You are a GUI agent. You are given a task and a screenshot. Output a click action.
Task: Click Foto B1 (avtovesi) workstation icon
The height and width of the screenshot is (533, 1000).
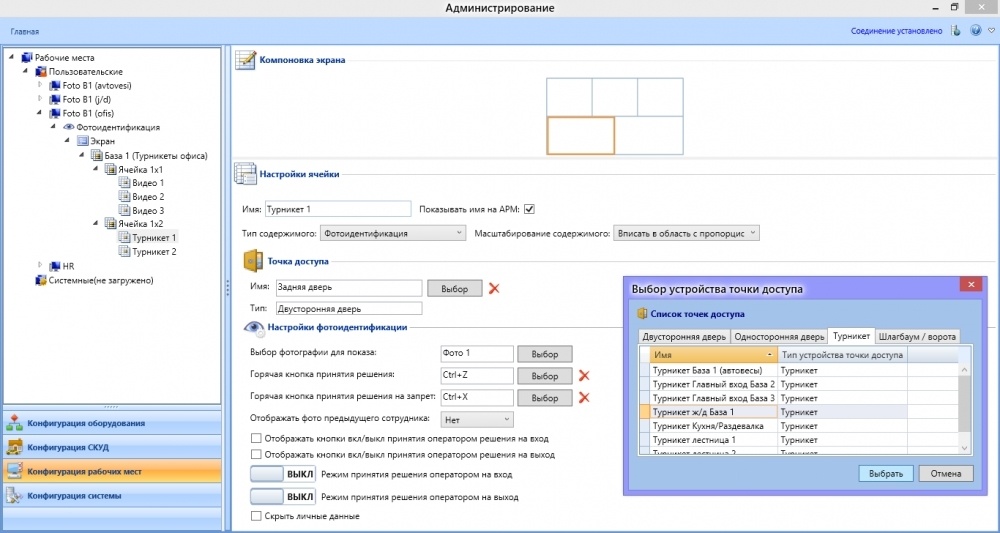55,85
